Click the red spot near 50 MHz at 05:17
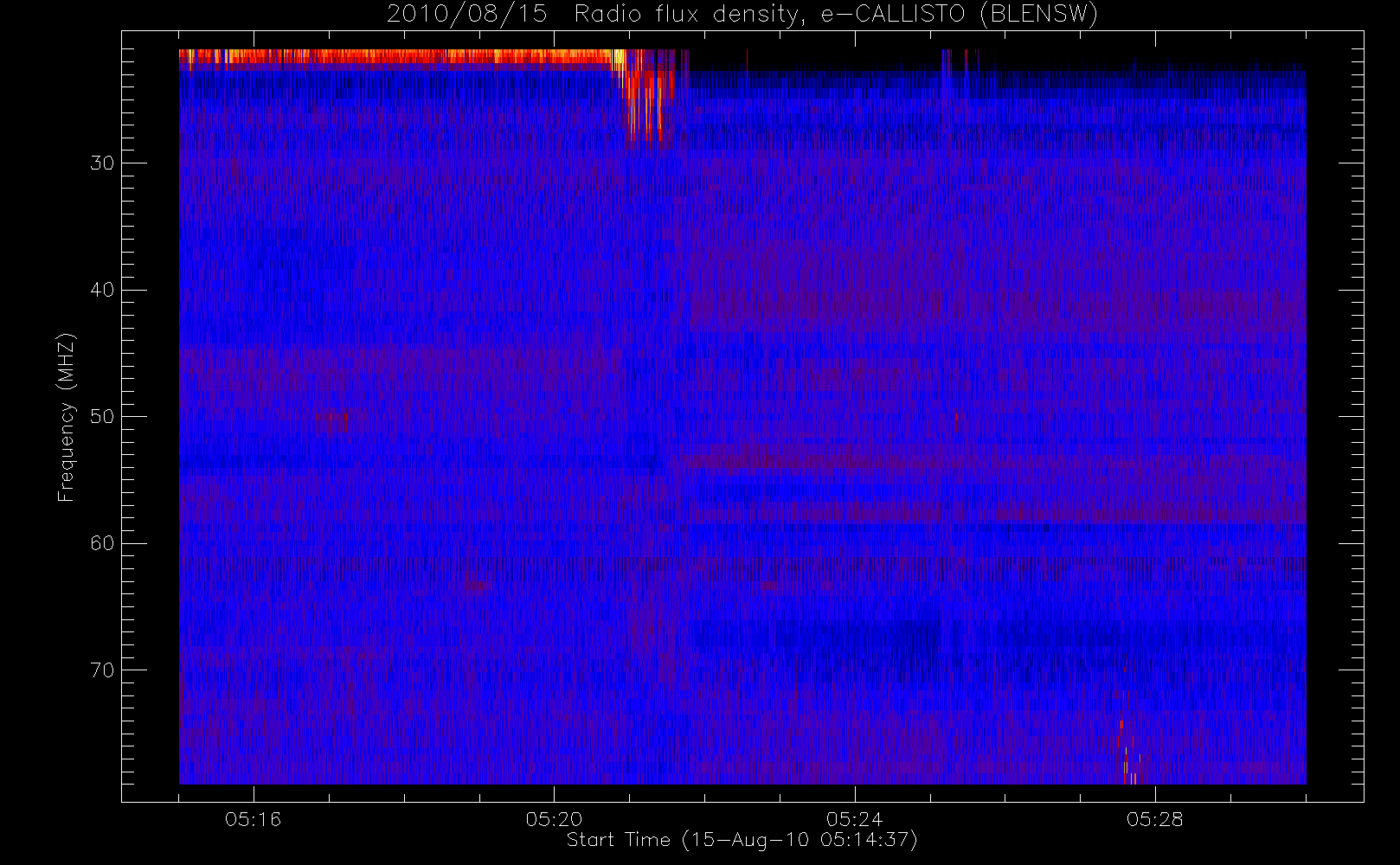 pyautogui.click(x=334, y=421)
